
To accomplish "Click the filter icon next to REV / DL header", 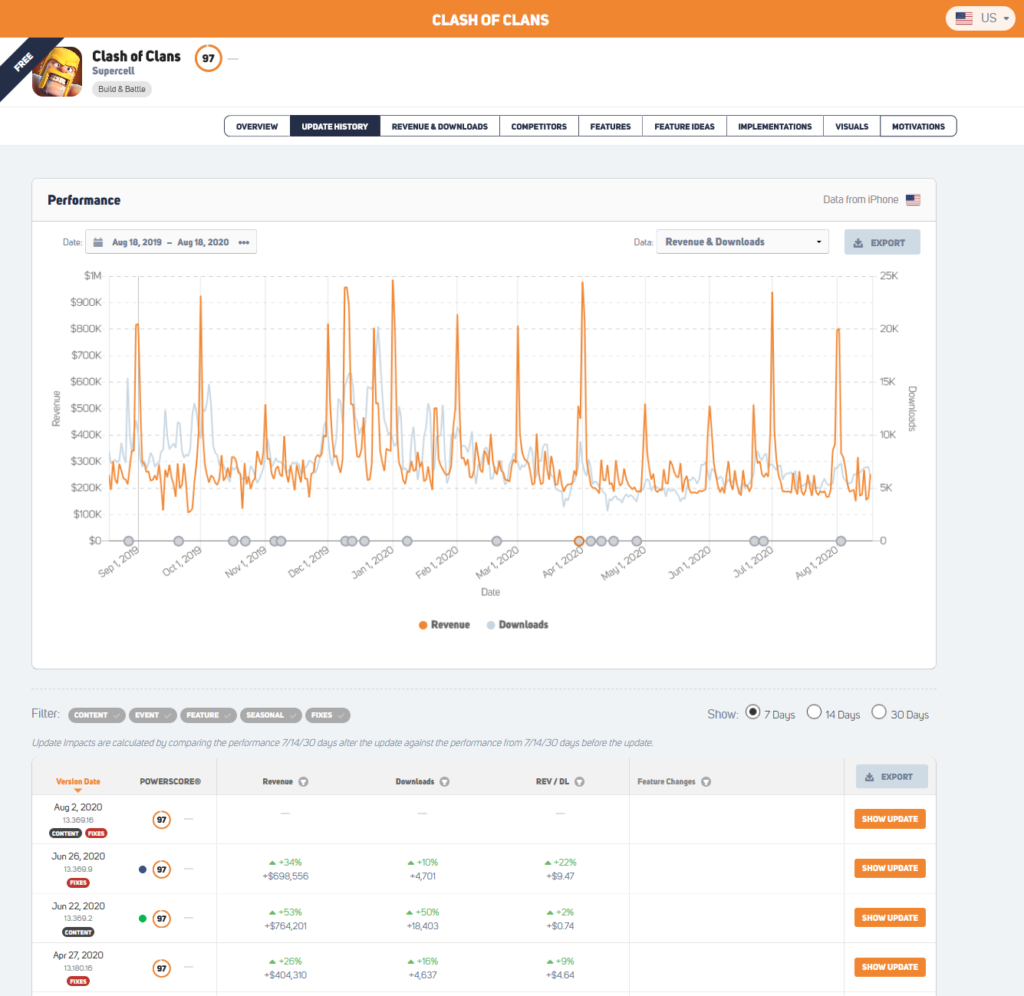I will [x=579, y=782].
